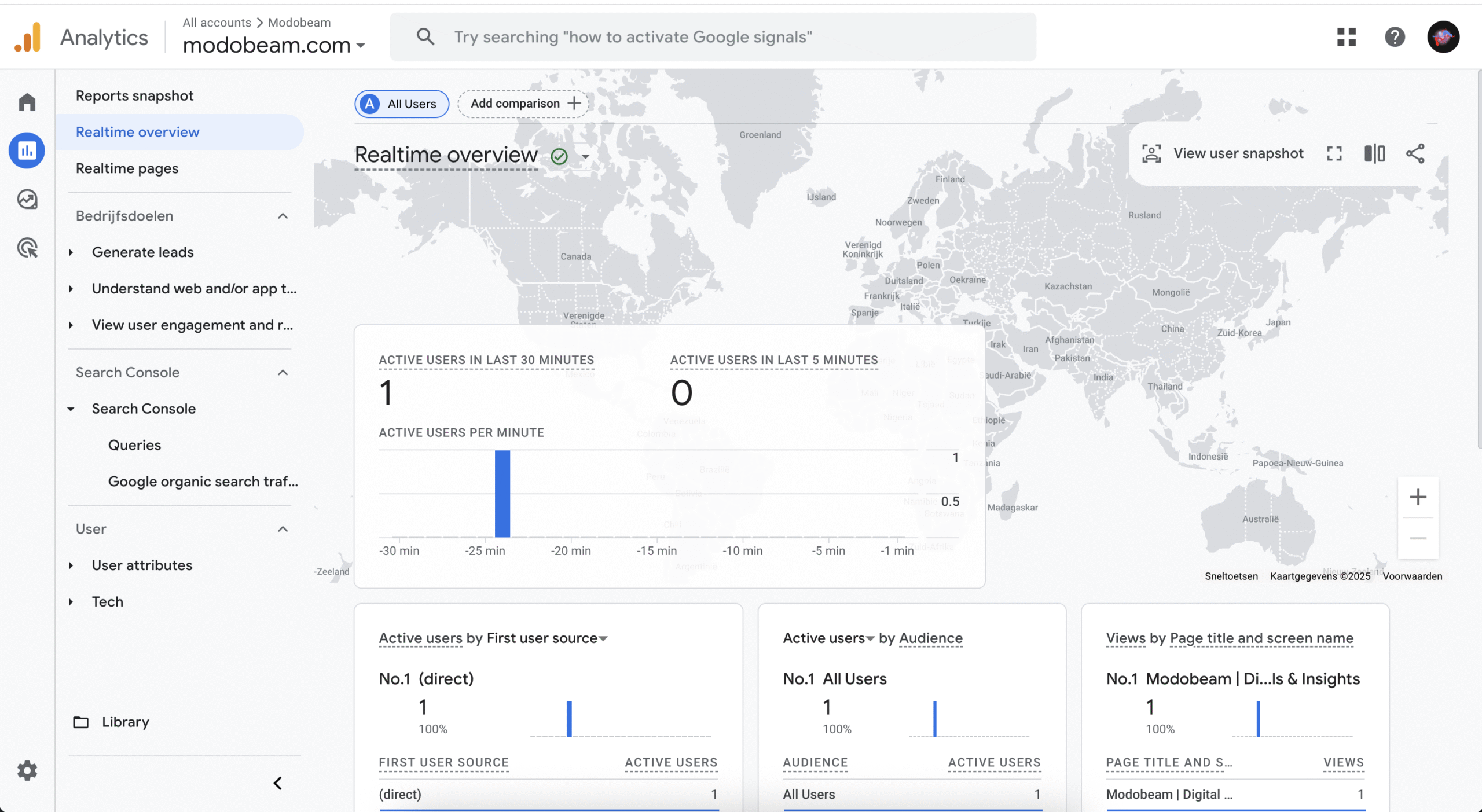Open Reports snapshot
The height and width of the screenshot is (812, 1482).
point(134,95)
